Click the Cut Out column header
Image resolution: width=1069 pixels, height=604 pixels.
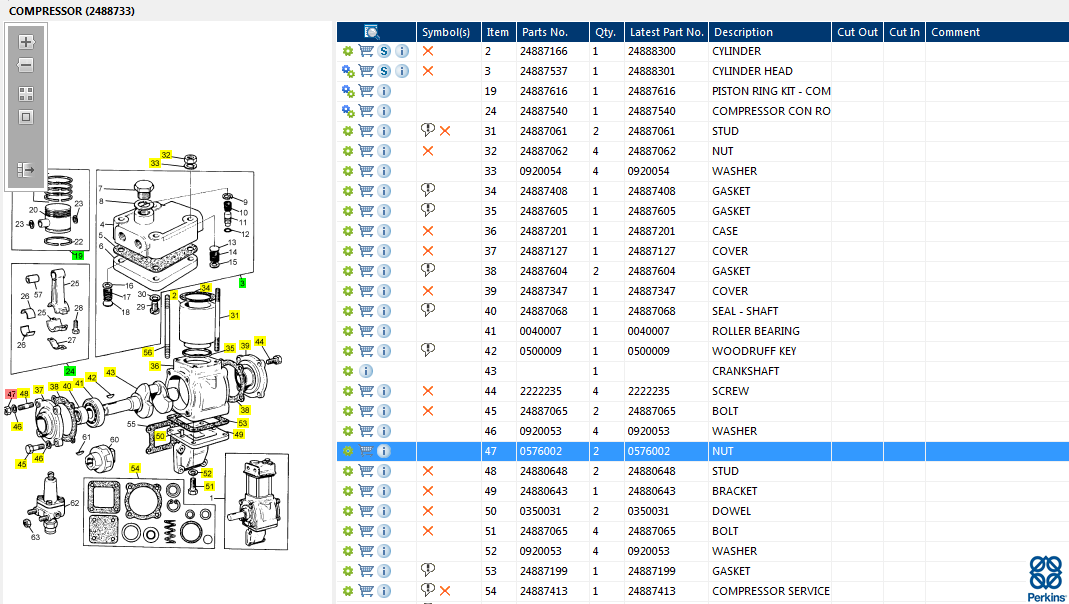858,32
